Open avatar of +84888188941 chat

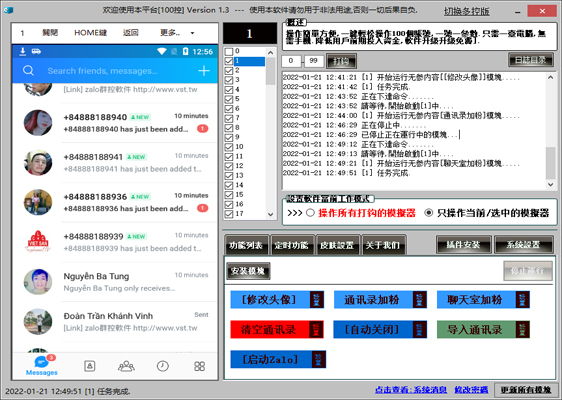pyautogui.click(x=38, y=162)
